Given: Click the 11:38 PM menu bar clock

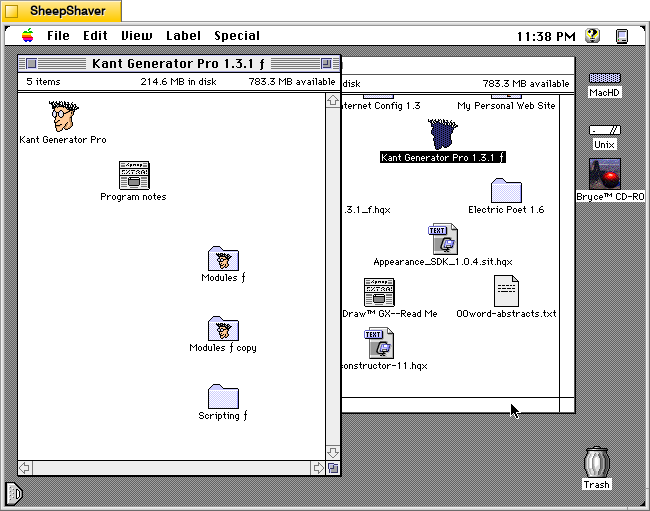Looking at the screenshot, I should [546, 36].
